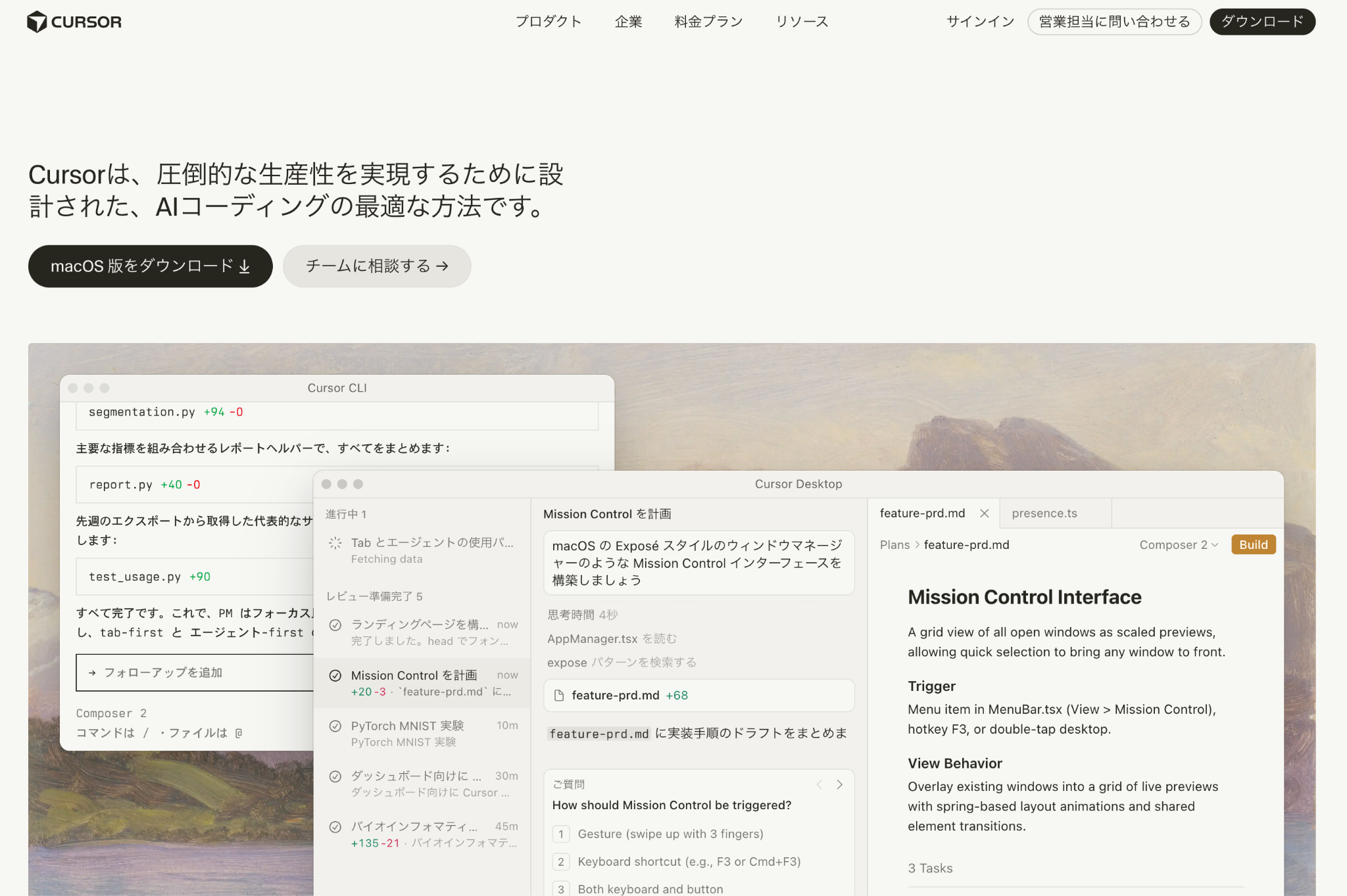Click checkmark icon next to PyTorch MNIST 実験

(x=335, y=726)
